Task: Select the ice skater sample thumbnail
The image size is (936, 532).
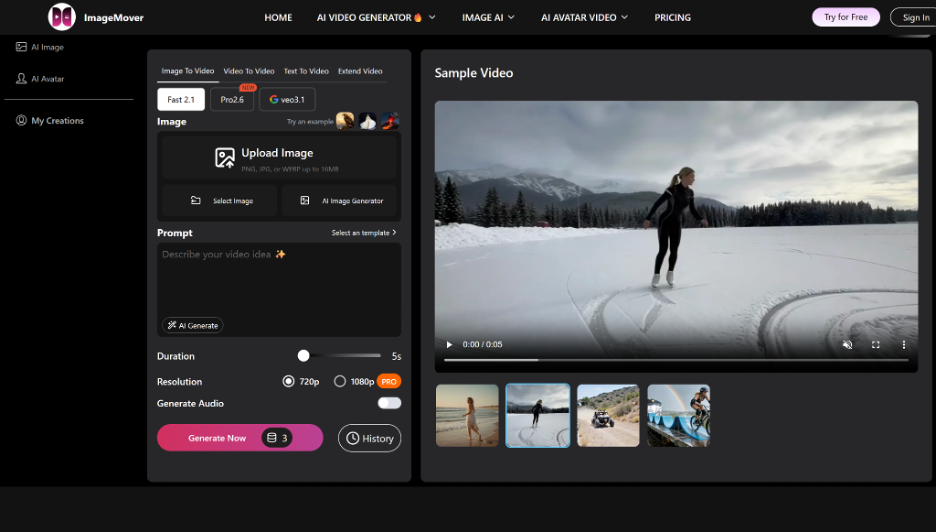Action: point(537,416)
